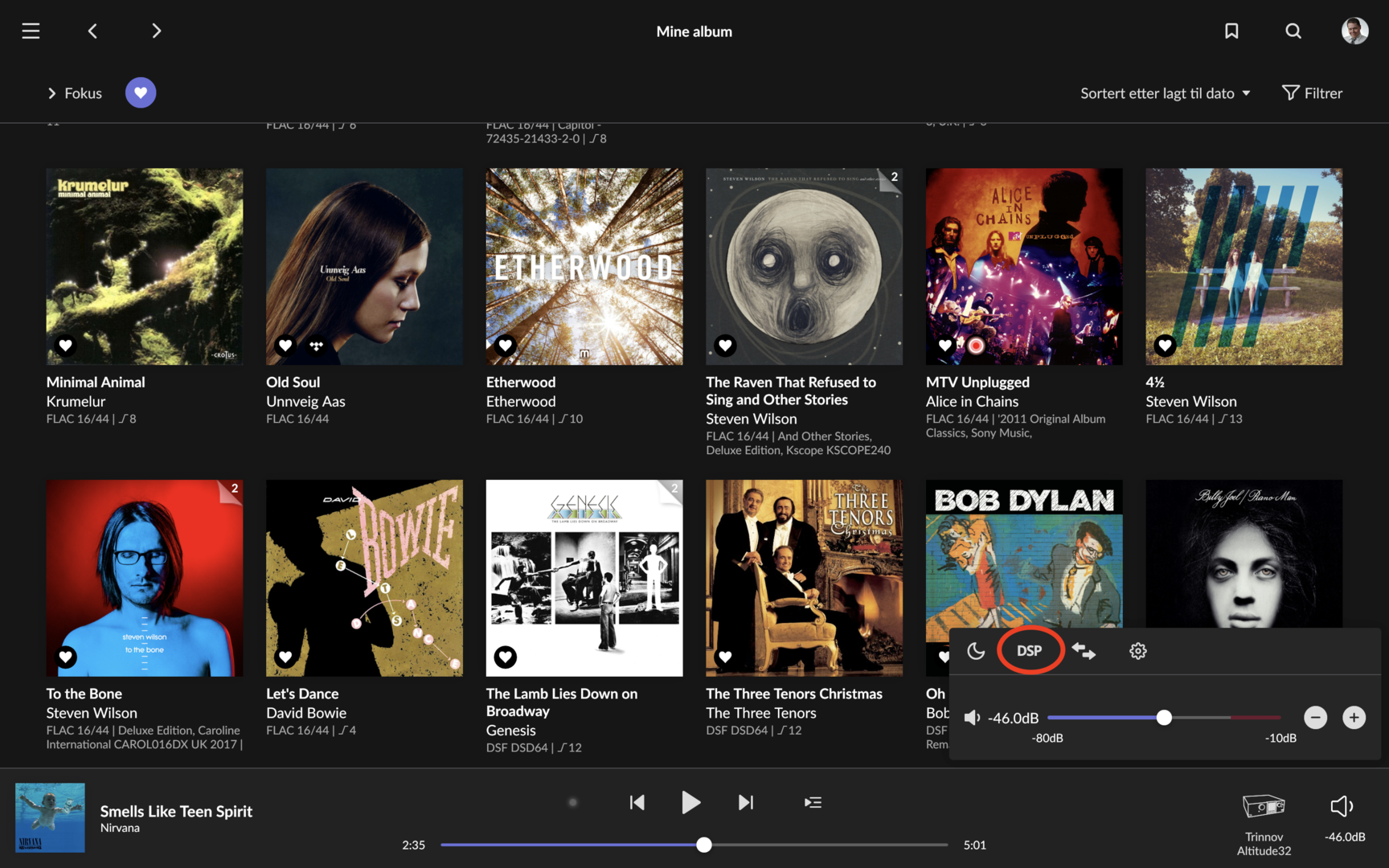Toggle favorite heart on Old Soul album
The width and height of the screenshot is (1389, 868).
tap(285, 346)
